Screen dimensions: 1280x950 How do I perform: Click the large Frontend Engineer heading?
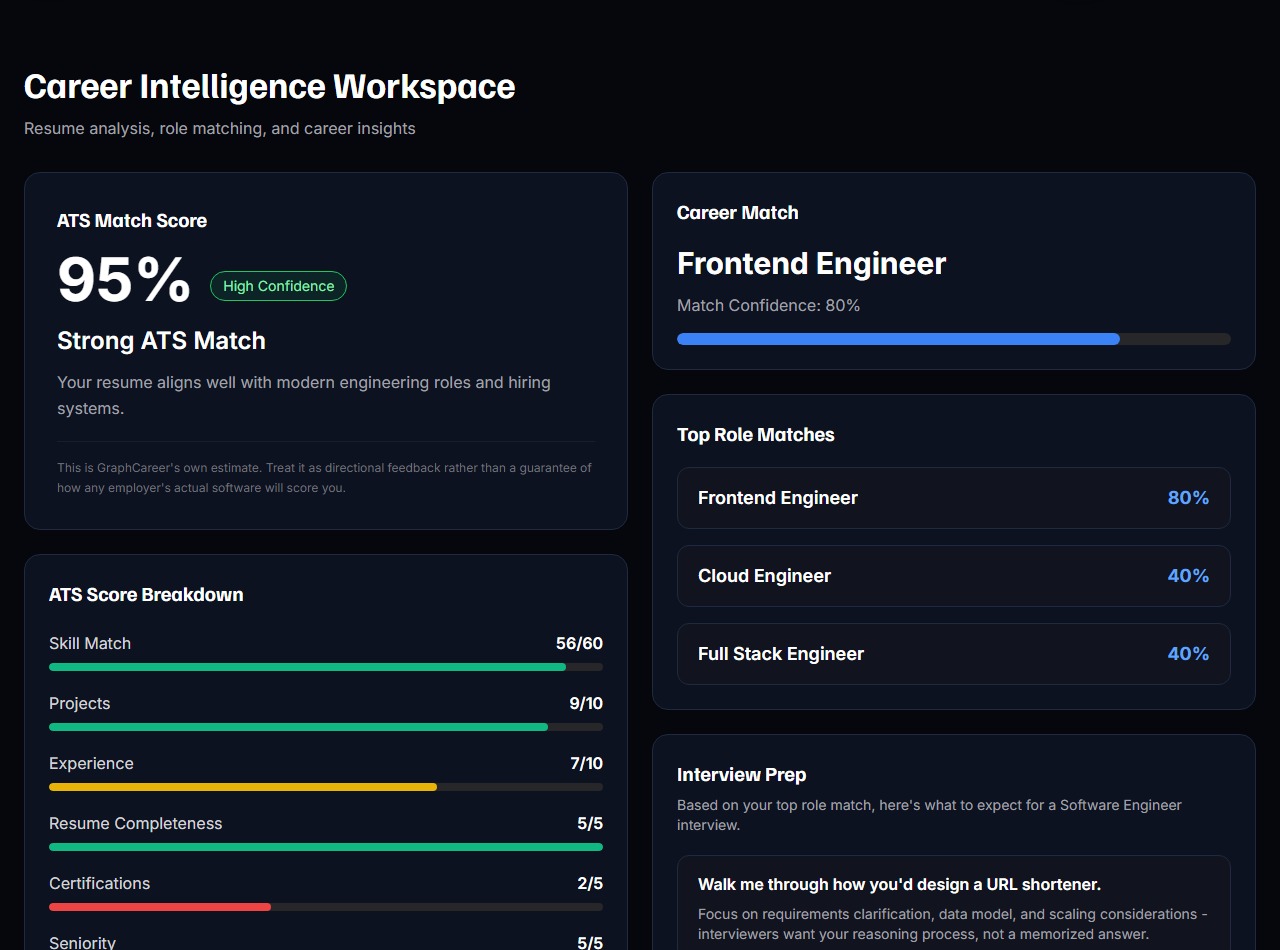811,264
